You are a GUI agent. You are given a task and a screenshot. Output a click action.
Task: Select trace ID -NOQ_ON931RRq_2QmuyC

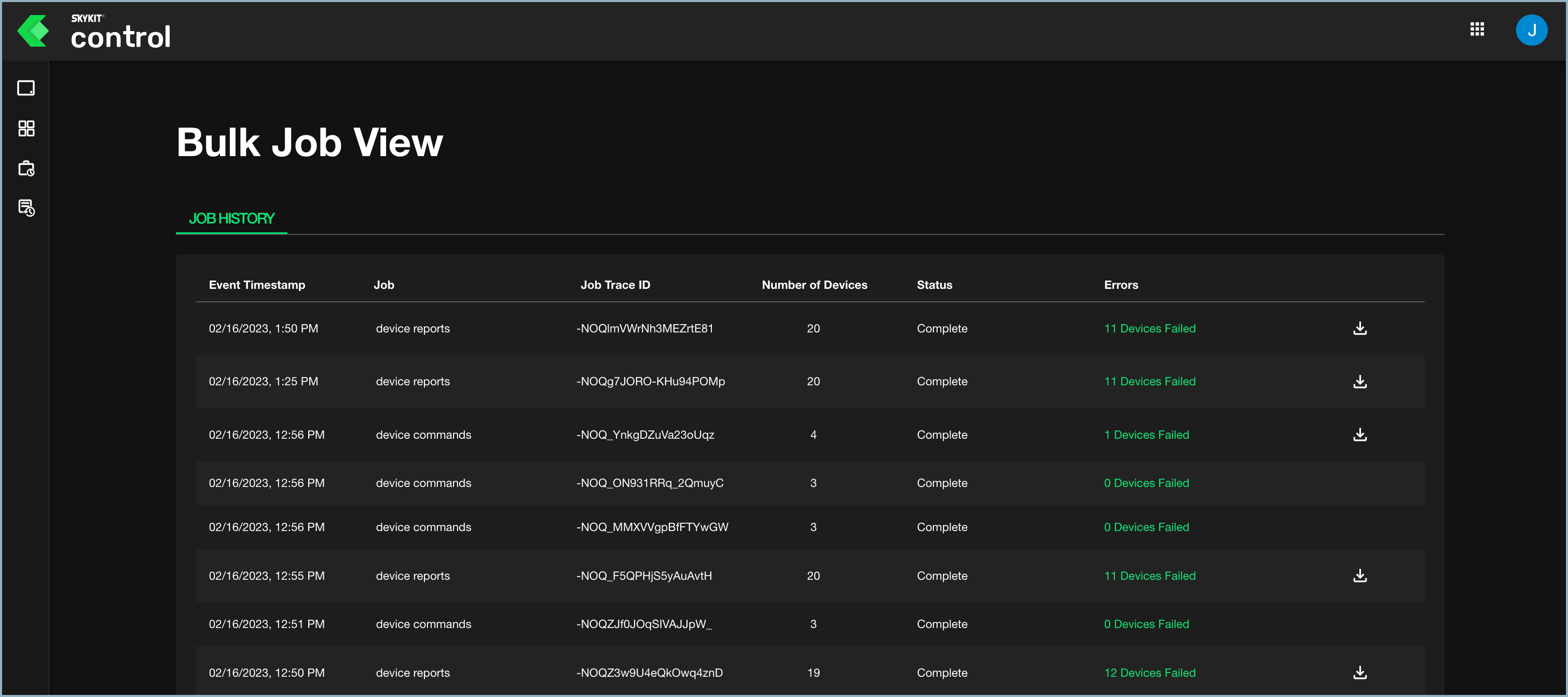[650, 483]
